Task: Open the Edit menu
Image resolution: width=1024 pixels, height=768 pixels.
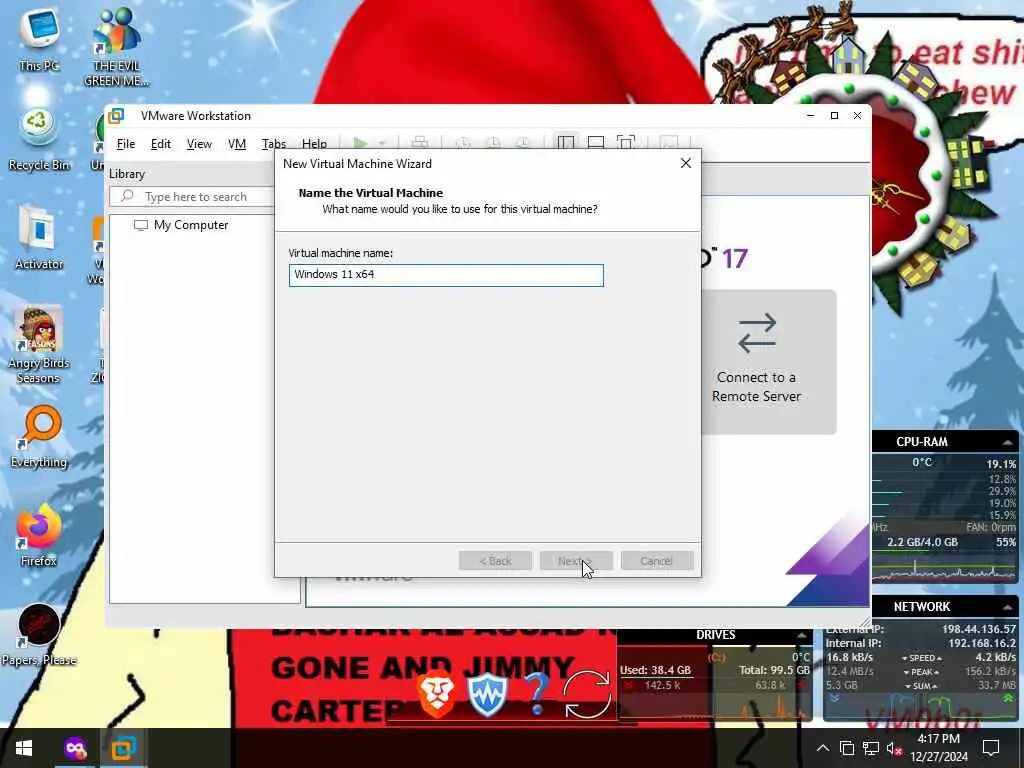Action: [x=161, y=144]
